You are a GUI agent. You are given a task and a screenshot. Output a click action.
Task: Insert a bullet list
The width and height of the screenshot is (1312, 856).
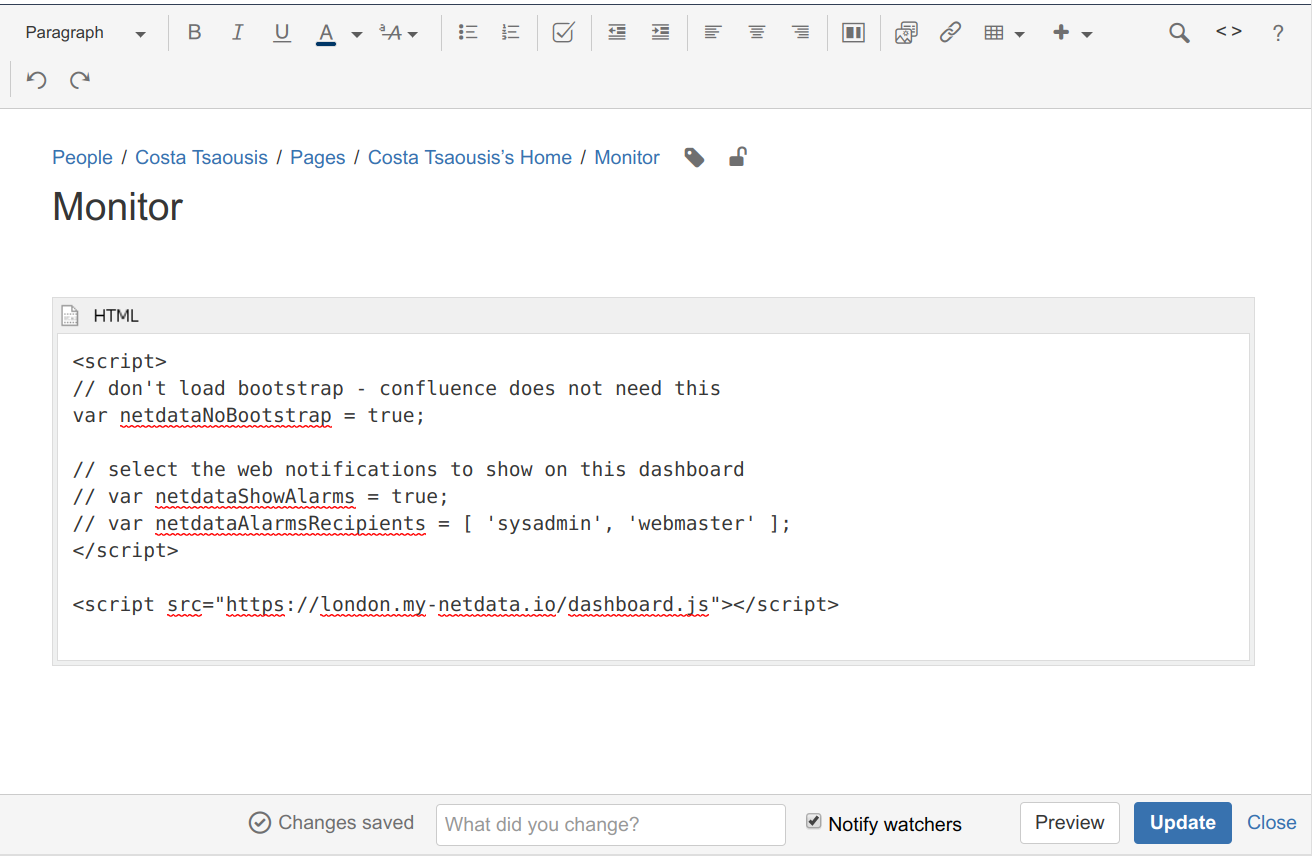[x=467, y=33]
